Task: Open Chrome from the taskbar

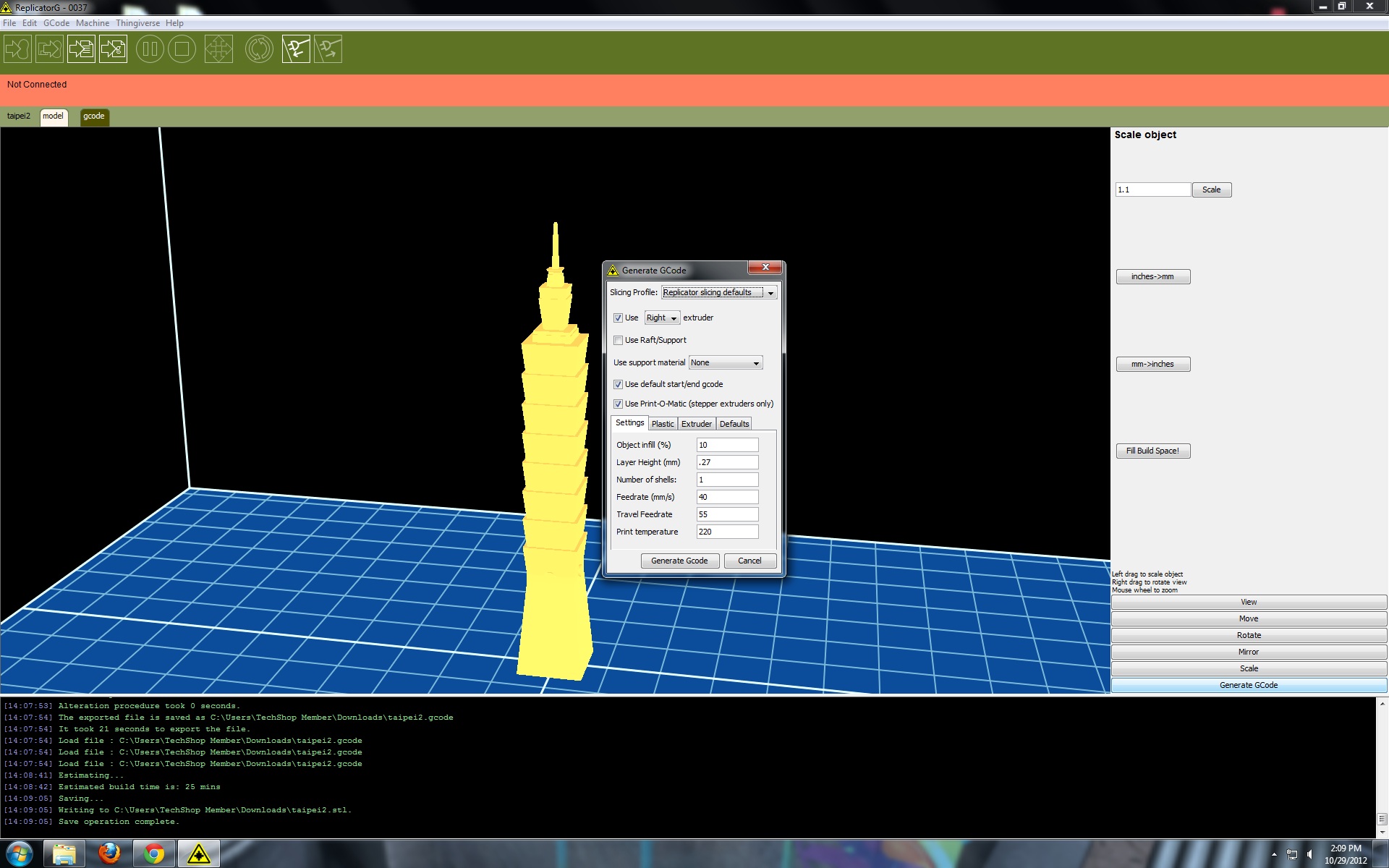Action: pyautogui.click(x=153, y=854)
